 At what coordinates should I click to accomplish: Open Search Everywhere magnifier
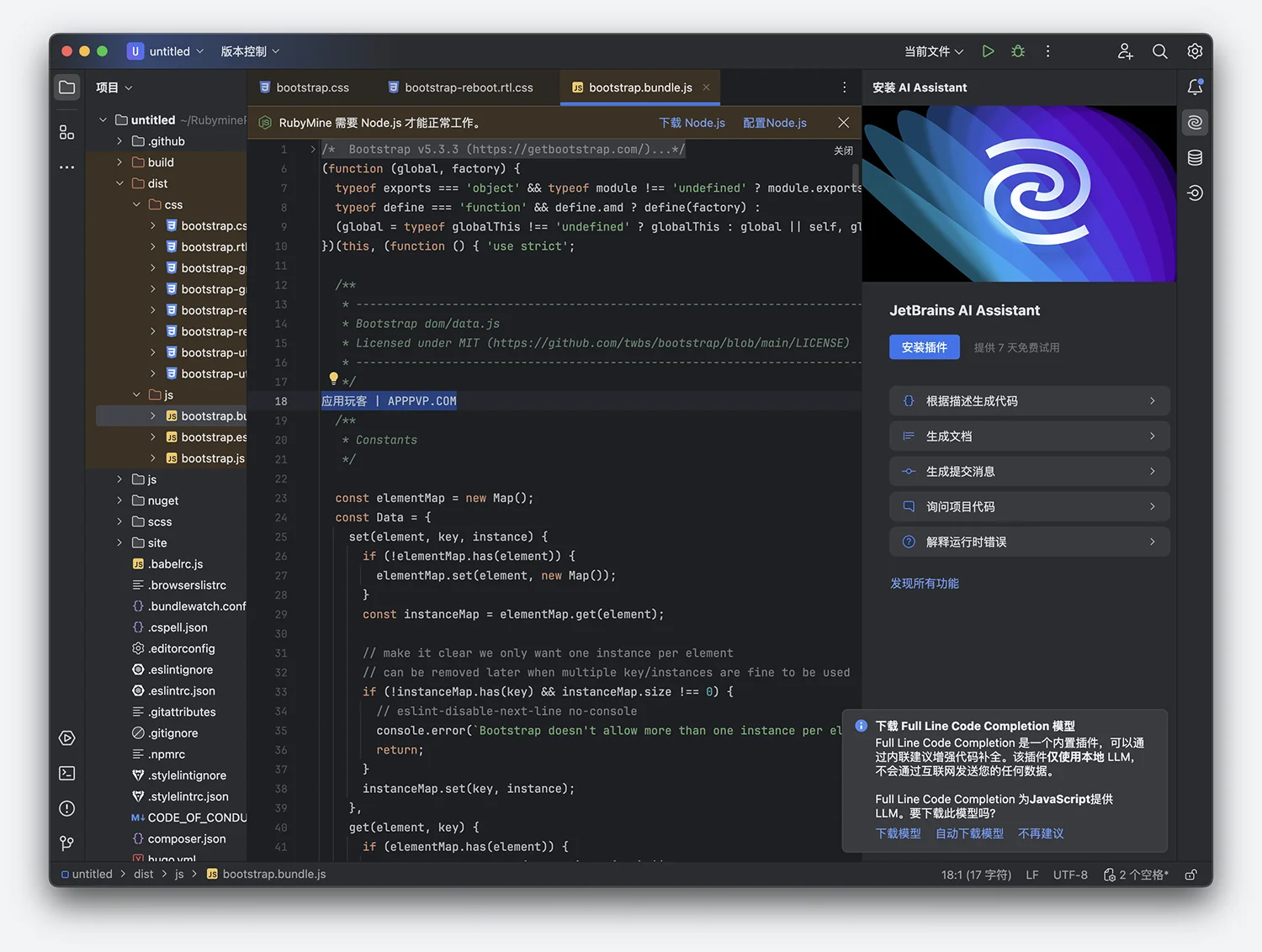[1160, 51]
